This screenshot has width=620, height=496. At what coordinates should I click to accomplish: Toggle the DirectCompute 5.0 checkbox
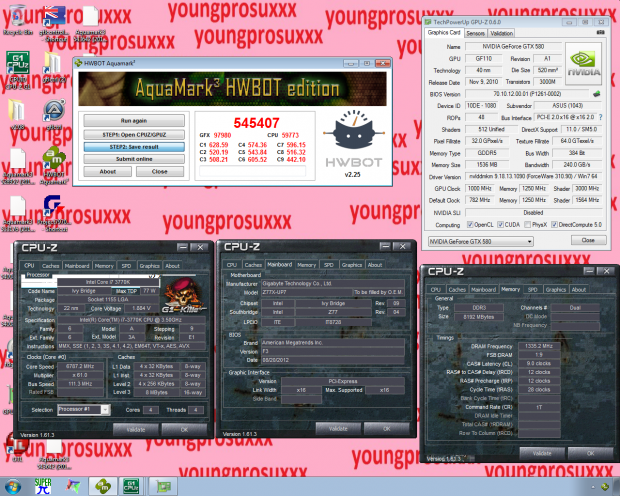pos(554,225)
